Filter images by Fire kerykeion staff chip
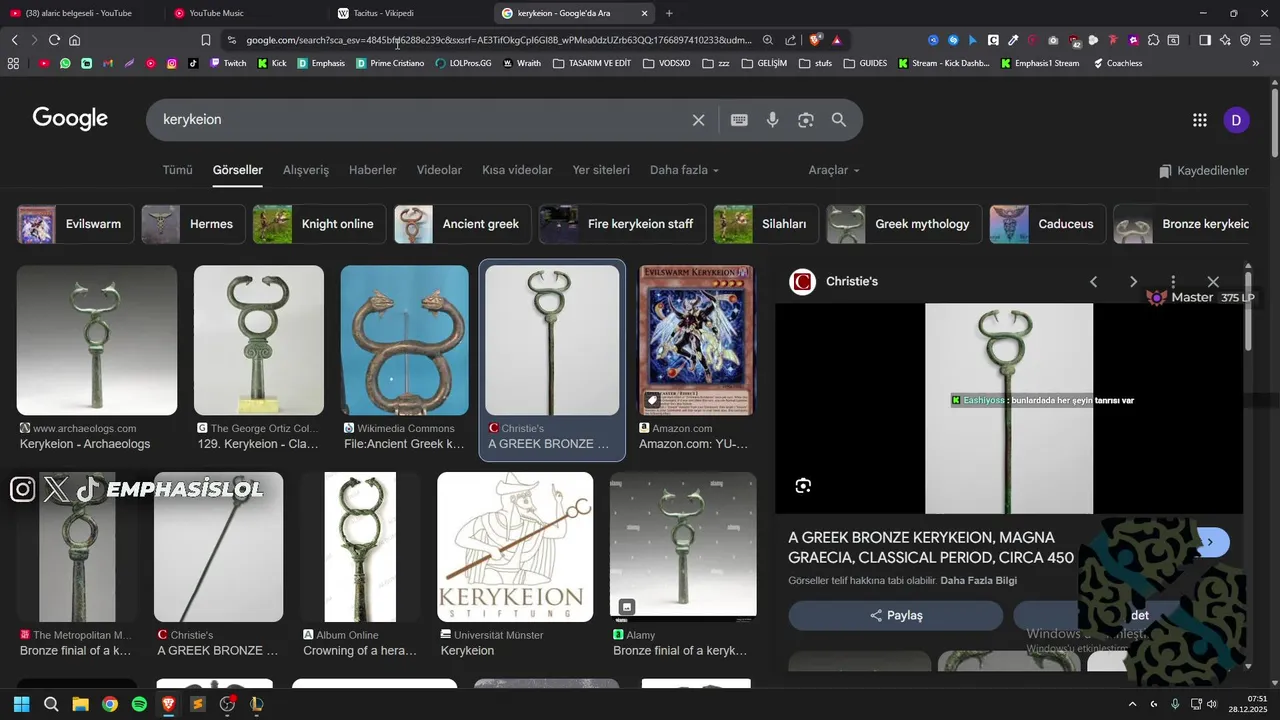The image size is (1280, 720). [x=622, y=224]
